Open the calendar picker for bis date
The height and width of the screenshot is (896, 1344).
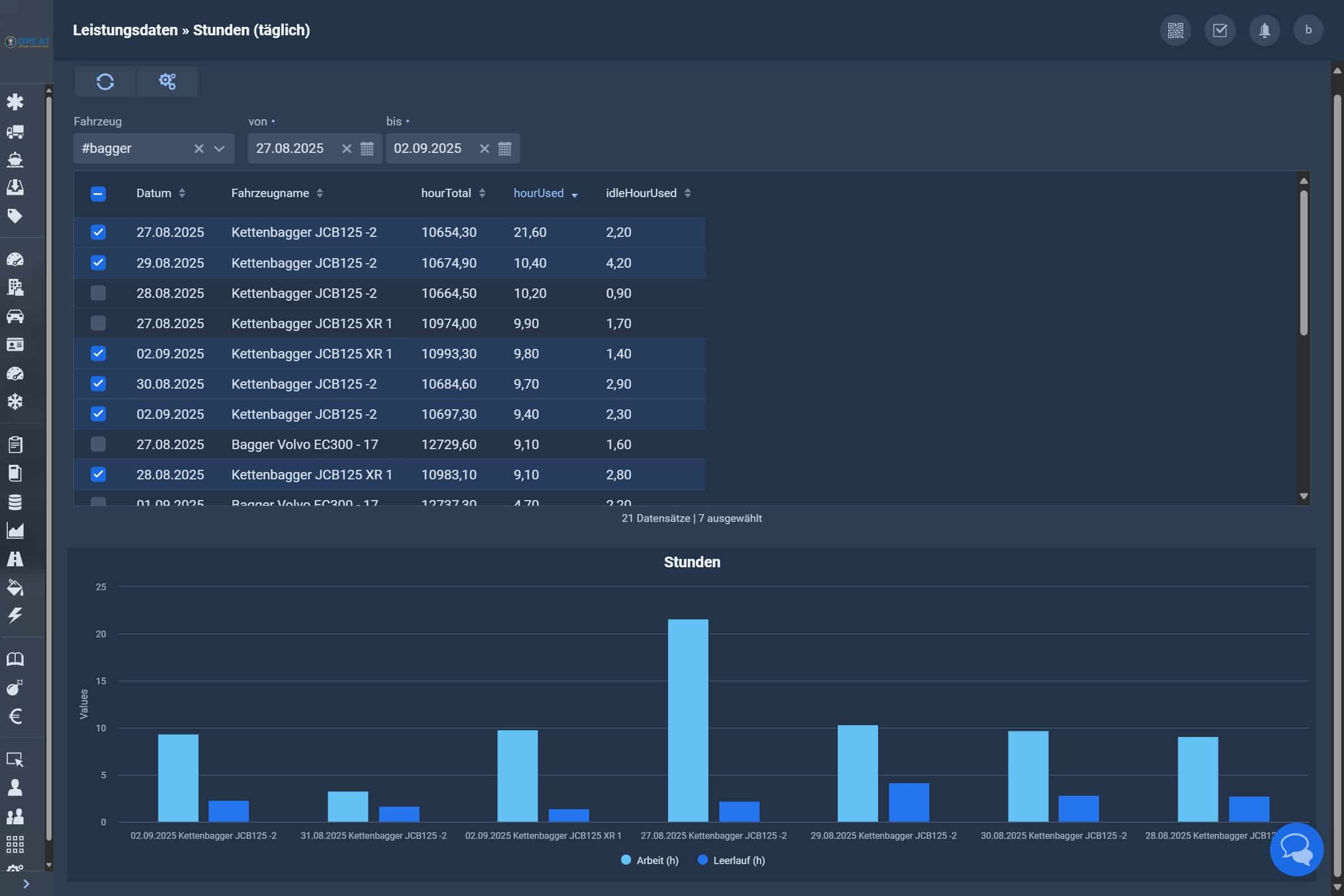(x=505, y=148)
